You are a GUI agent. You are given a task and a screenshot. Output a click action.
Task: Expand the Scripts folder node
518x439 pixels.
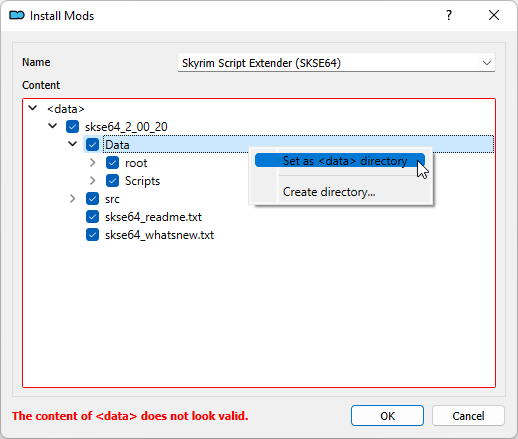pos(93,181)
